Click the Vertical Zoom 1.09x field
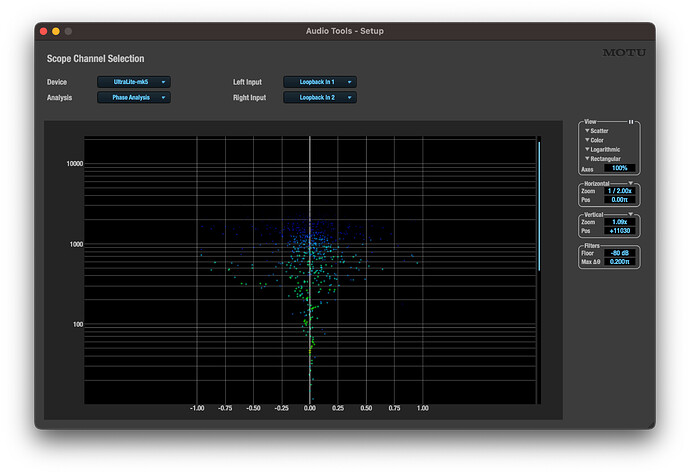 (x=619, y=221)
